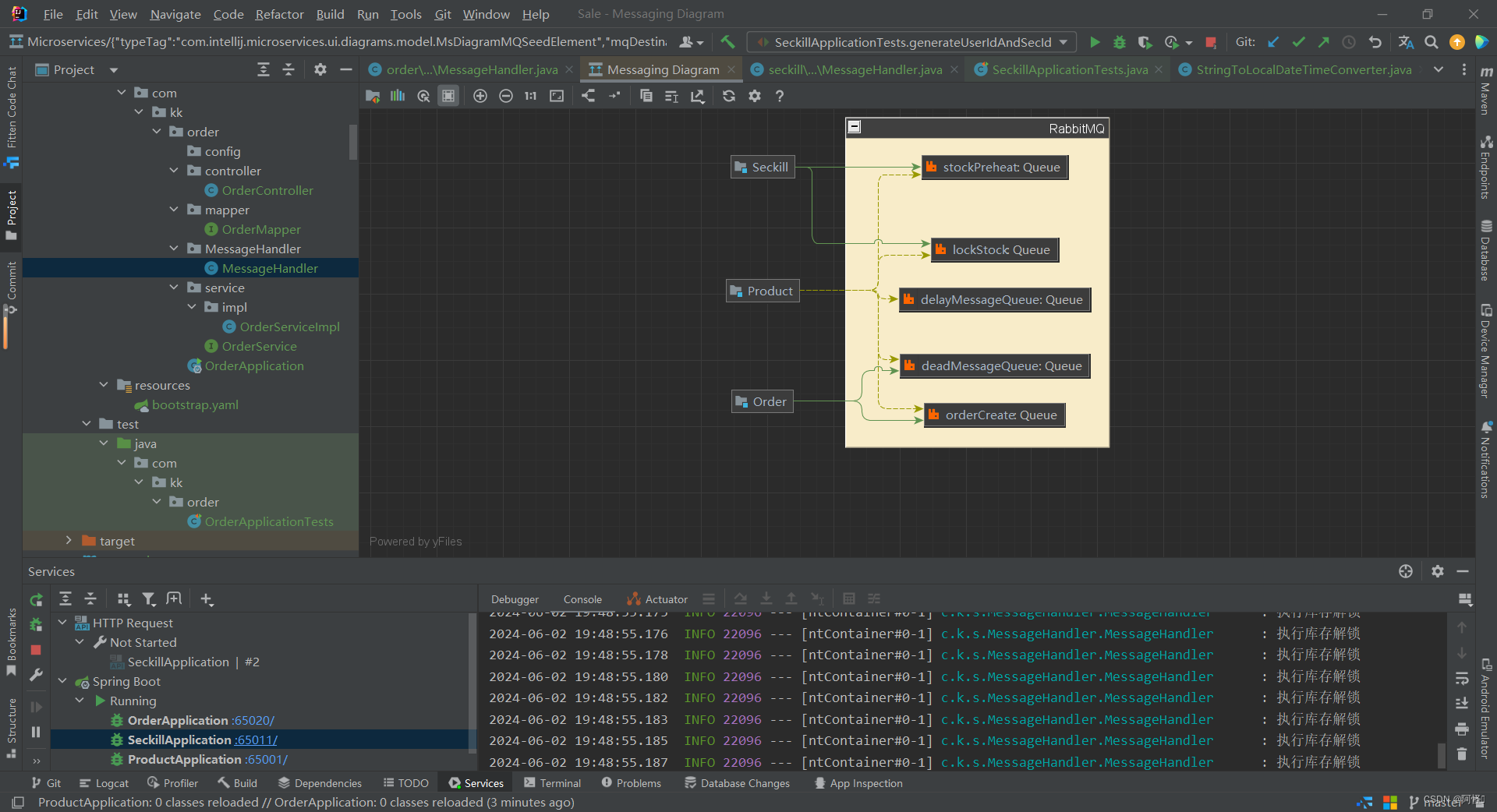Viewport: 1497px width, 812px height.
Task: Open diagram help with the question mark
Action: tap(779, 96)
